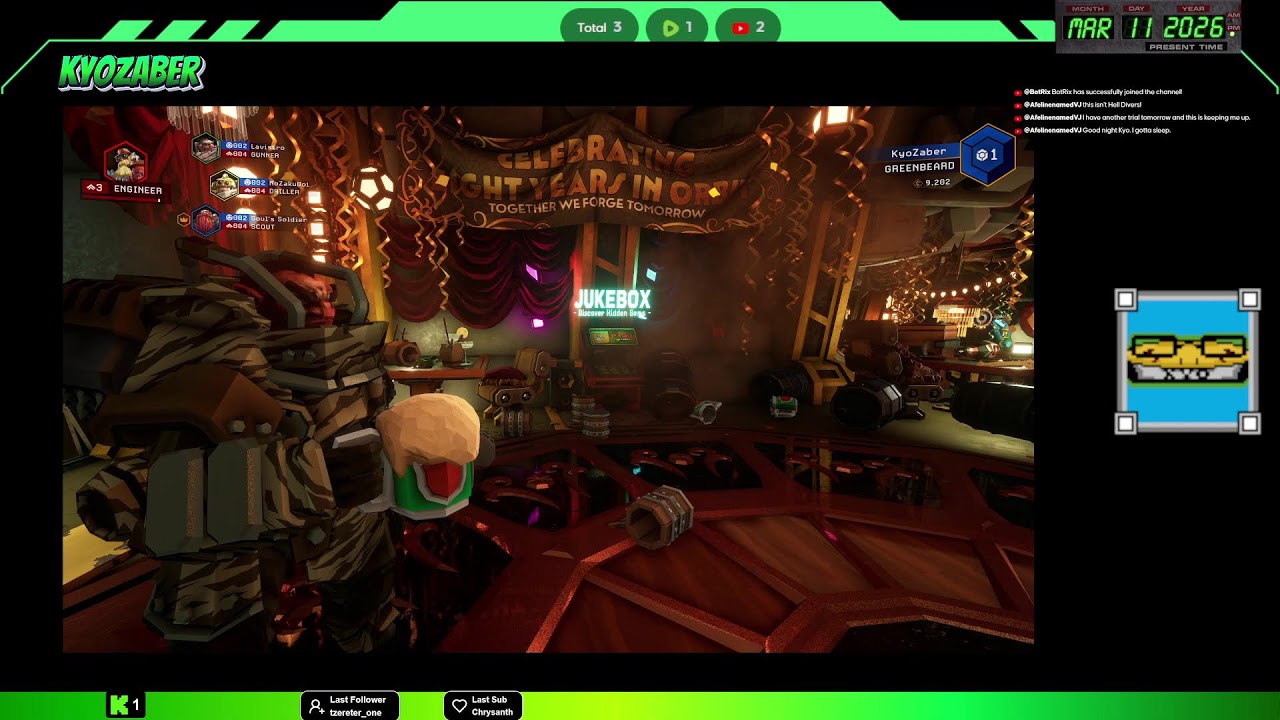Click the GREENBEARD title text
This screenshot has height=720, width=1280.
(x=919, y=168)
